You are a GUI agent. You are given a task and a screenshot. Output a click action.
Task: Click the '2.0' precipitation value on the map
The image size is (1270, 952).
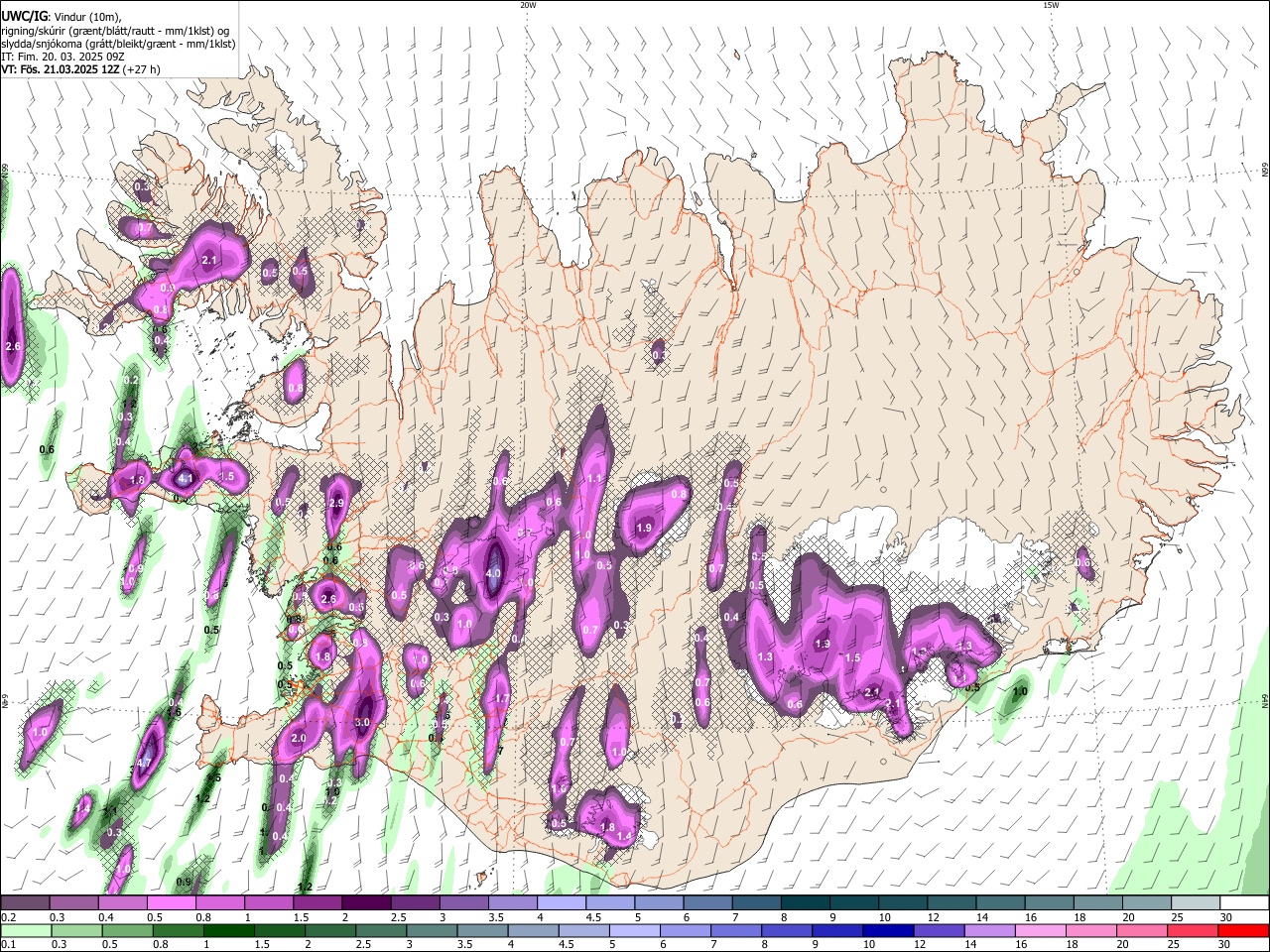click(x=299, y=738)
